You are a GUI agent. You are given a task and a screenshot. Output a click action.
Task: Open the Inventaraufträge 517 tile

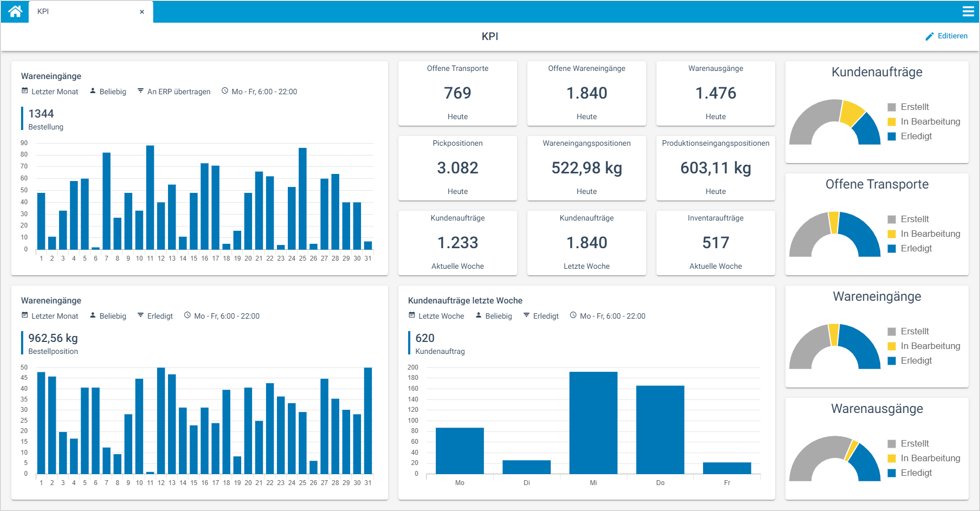pyautogui.click(x=715, y=243)
